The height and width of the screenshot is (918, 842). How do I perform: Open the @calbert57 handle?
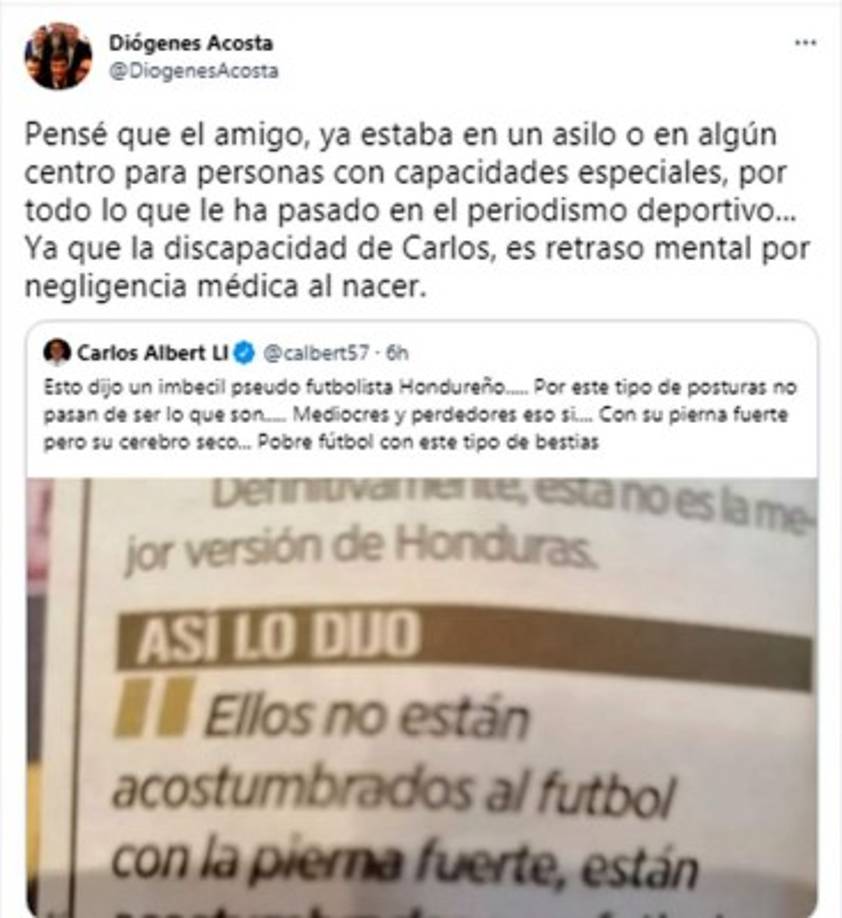point(317,353)
